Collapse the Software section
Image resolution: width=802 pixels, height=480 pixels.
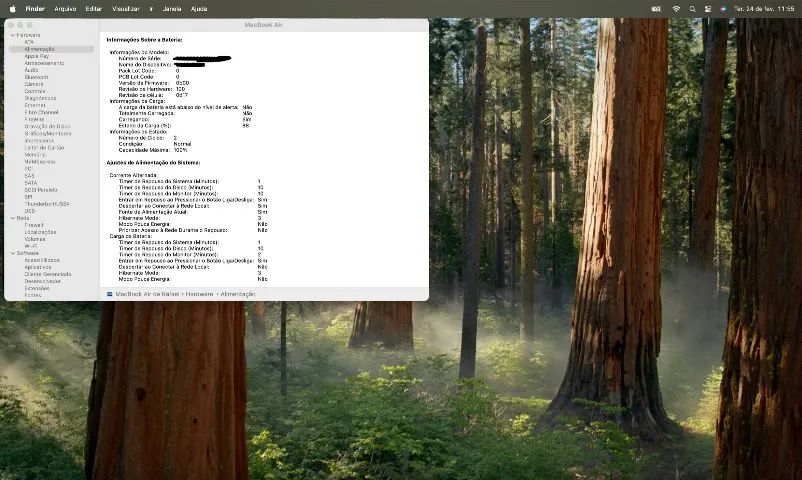pos(13,253)
